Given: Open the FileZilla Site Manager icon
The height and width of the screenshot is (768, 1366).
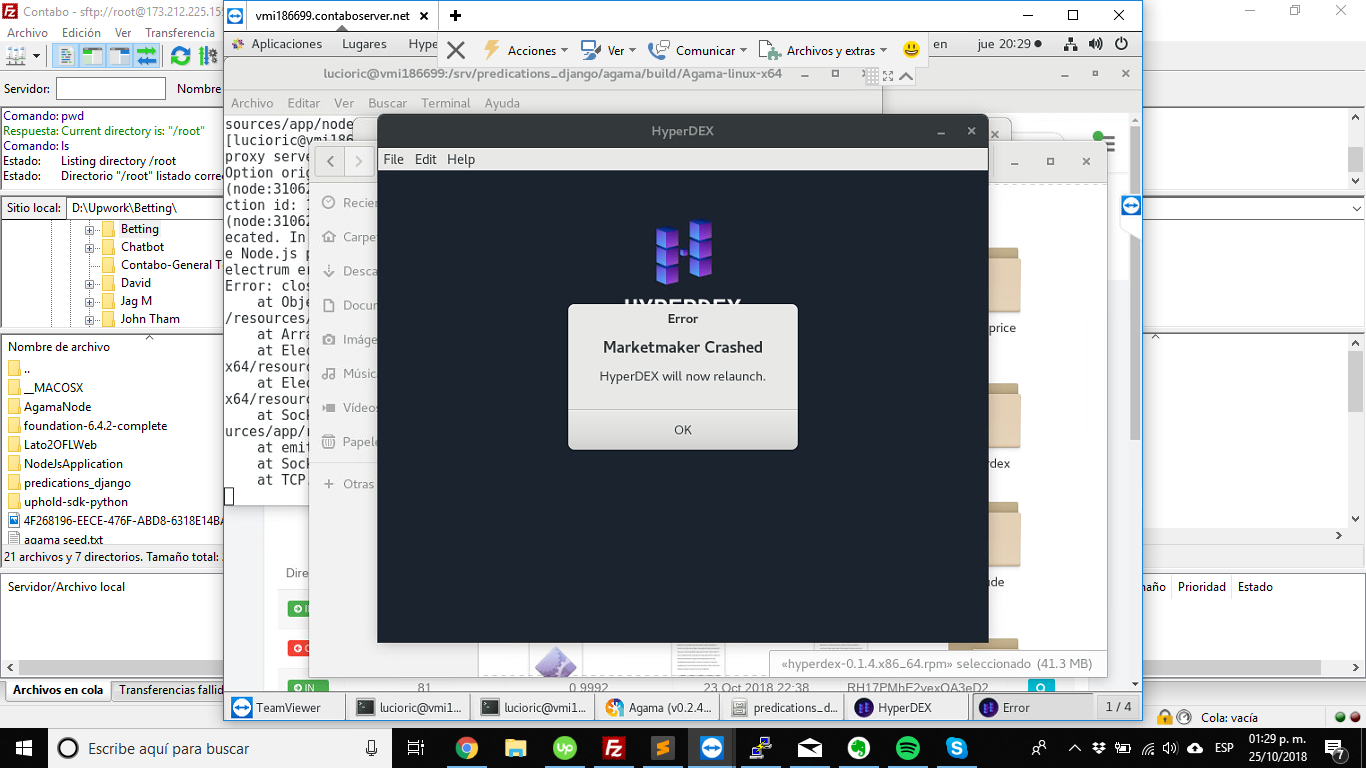Looking at the screenshot, I should pos(16,56).
